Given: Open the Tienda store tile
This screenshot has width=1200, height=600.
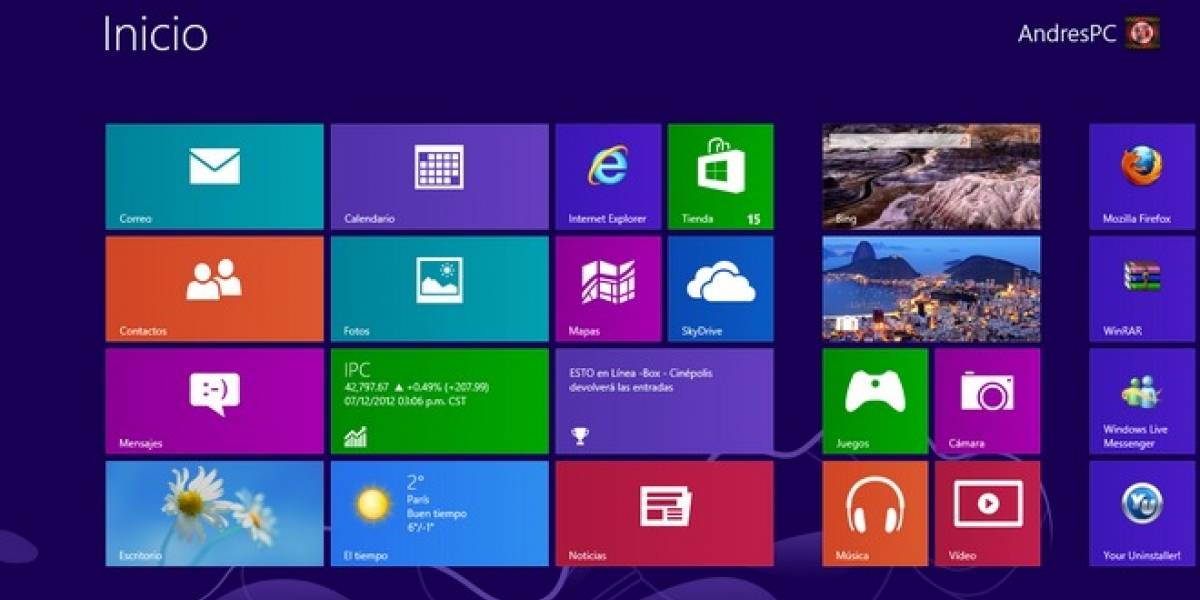Looking at the screenshot, I should [x=720, y=177].
